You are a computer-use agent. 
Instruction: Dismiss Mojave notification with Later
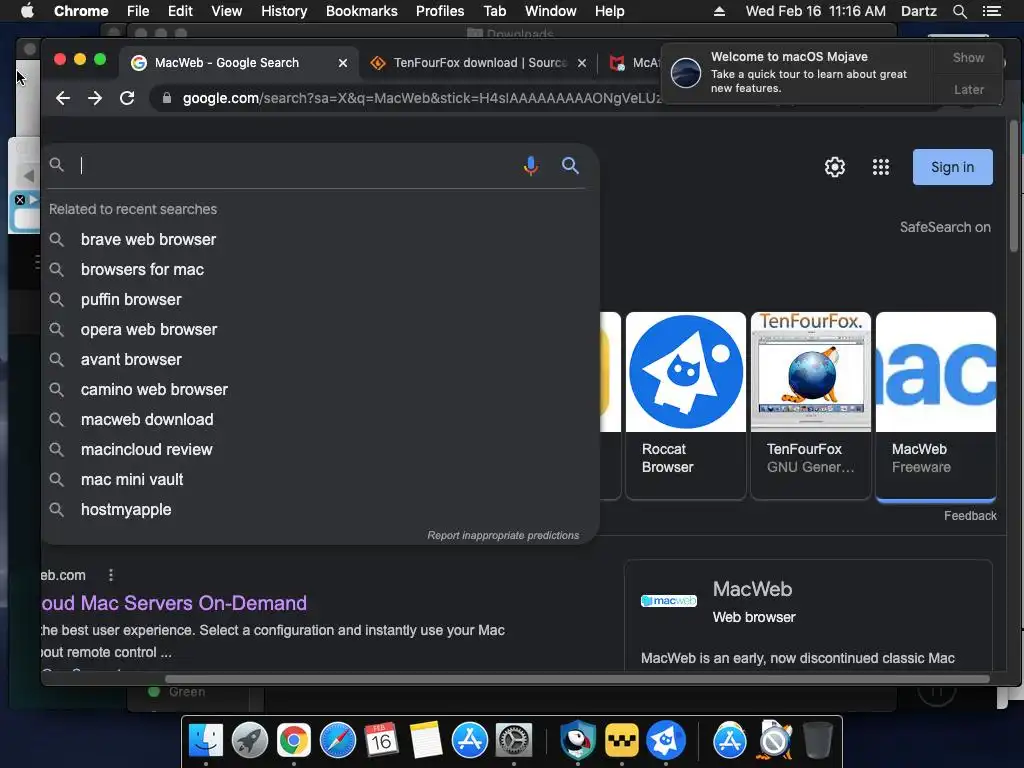coord(968,89)
